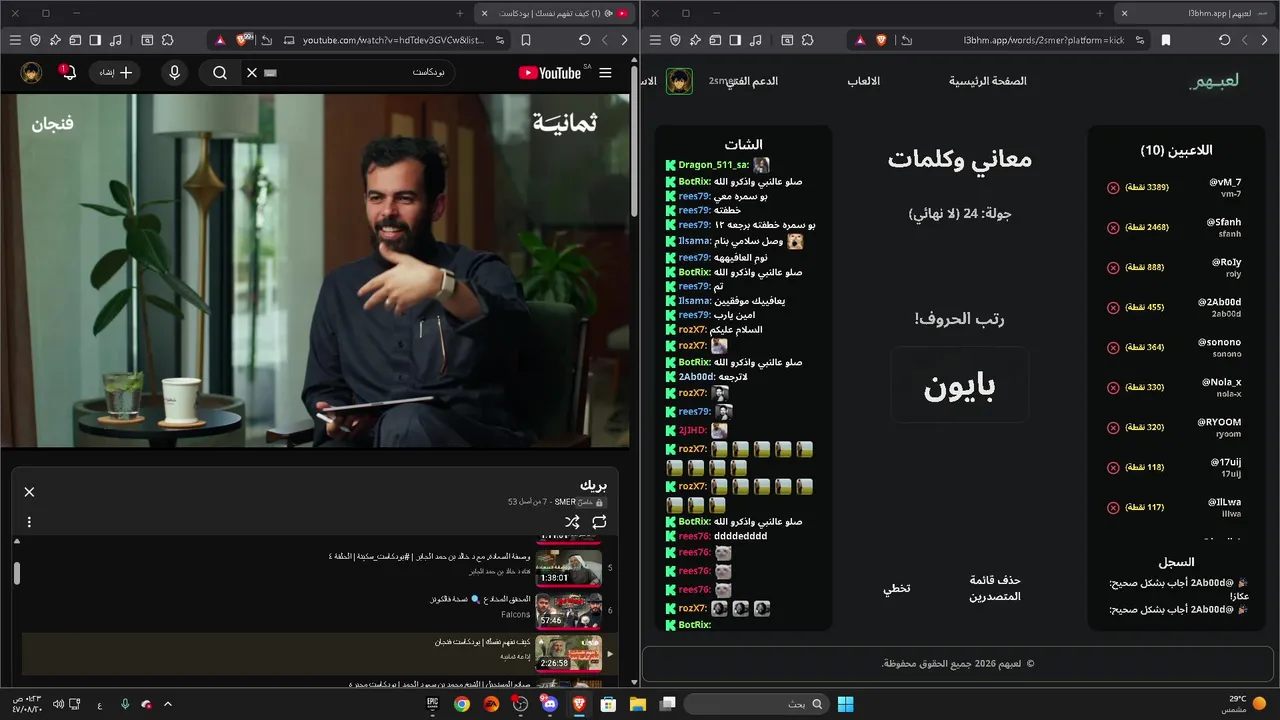
Task: Click YouTube URL address bar
Action: (392, 40)
